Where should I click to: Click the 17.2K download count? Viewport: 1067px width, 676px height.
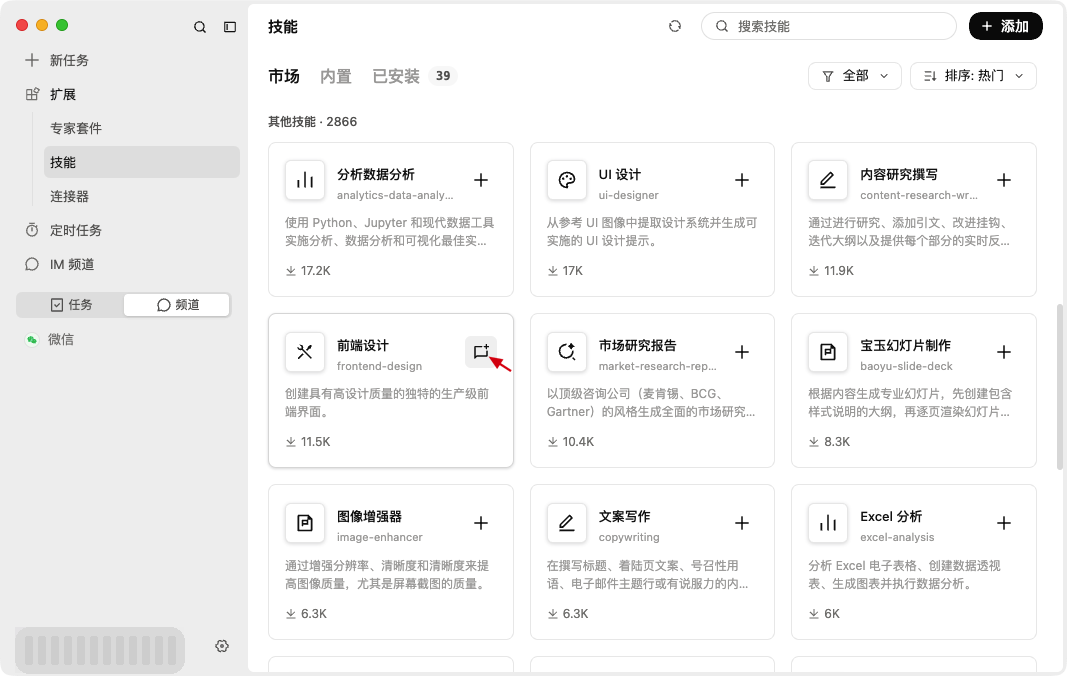click(315, 271)
